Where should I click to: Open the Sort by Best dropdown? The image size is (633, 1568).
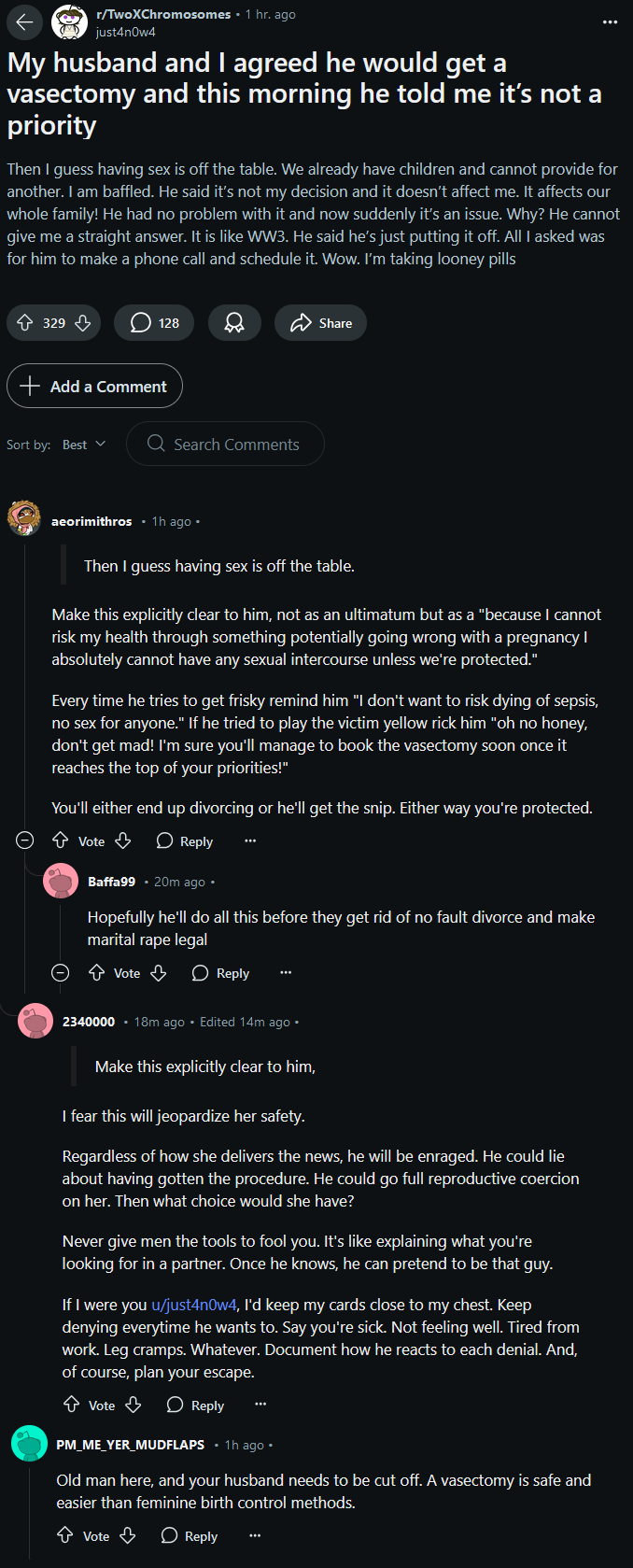coord(84,445)
